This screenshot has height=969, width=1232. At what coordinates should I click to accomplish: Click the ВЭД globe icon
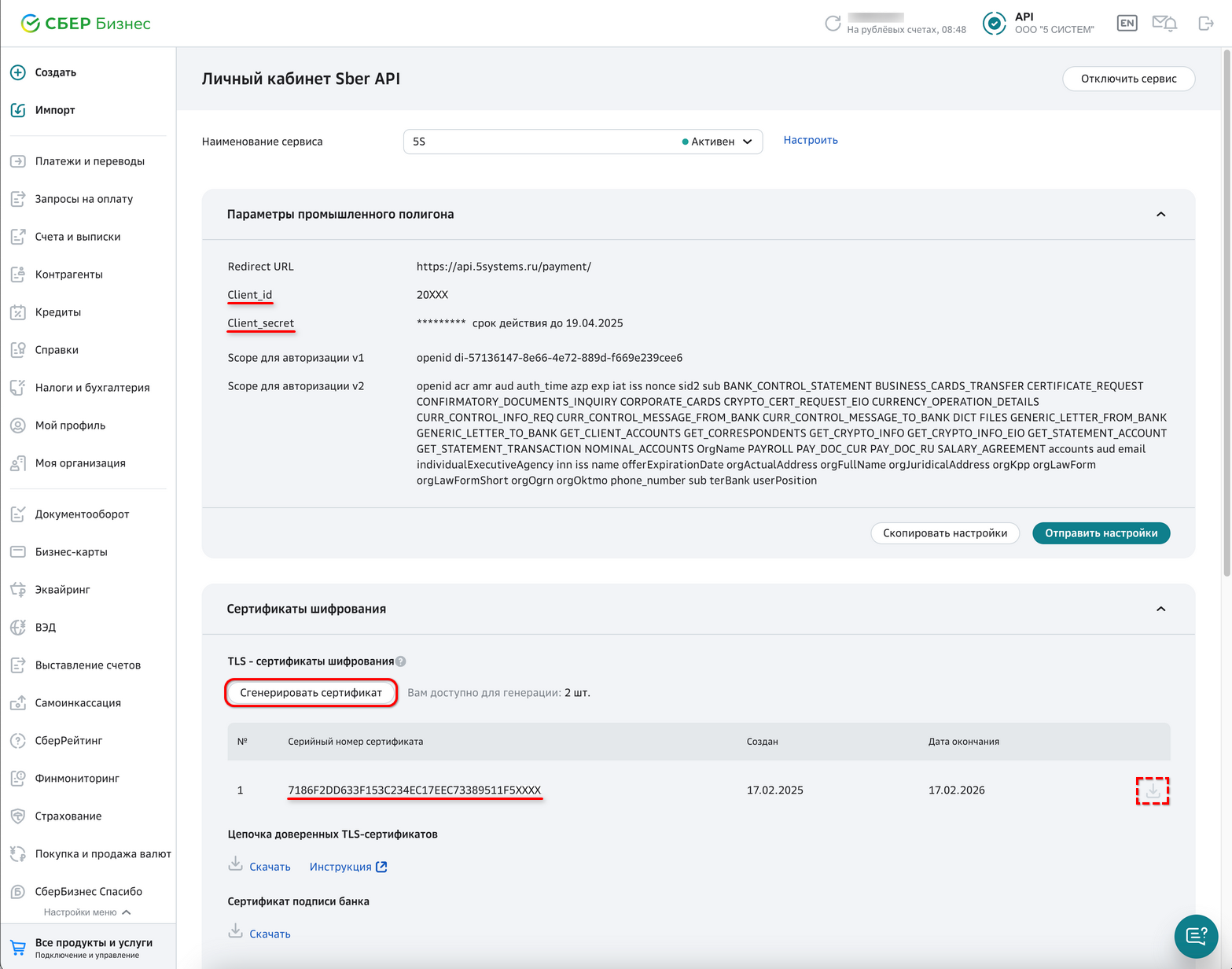(18, 628)
